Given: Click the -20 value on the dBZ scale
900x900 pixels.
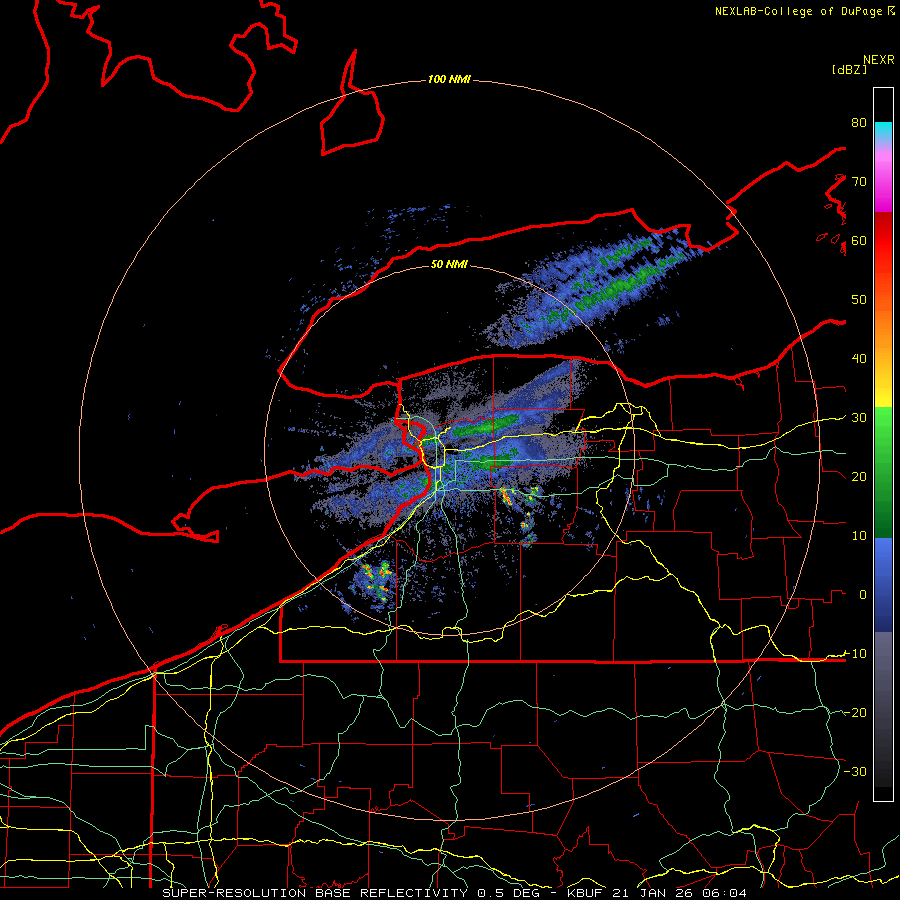Looking at the screenshot, I should (x=855, y=713).
